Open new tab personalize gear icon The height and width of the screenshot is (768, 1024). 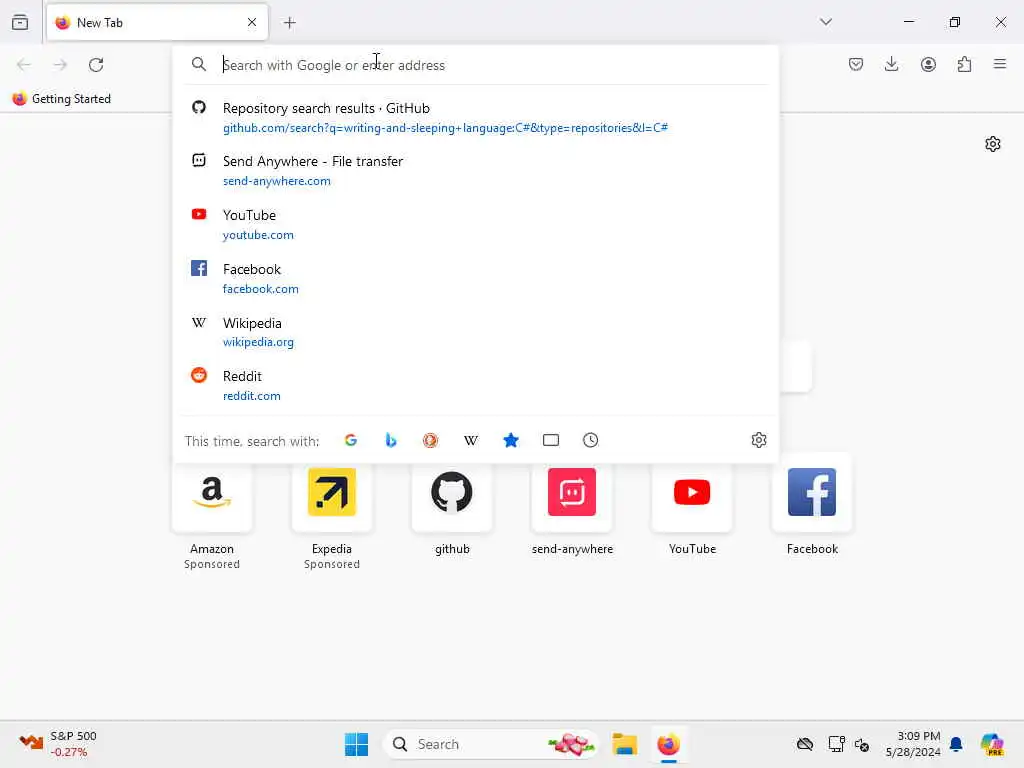coord(993,144)
